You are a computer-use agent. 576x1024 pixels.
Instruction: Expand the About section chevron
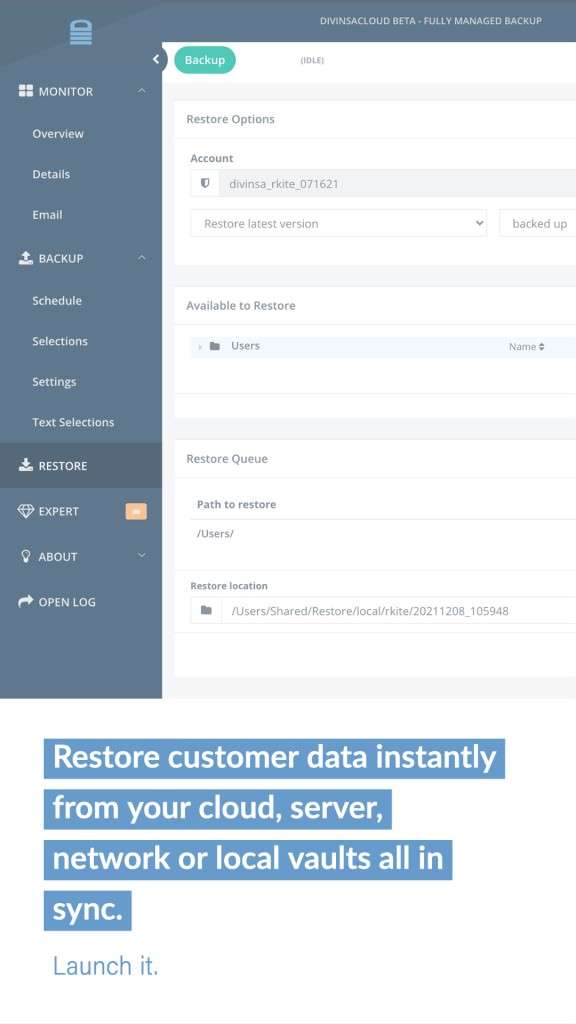[142, 556]
